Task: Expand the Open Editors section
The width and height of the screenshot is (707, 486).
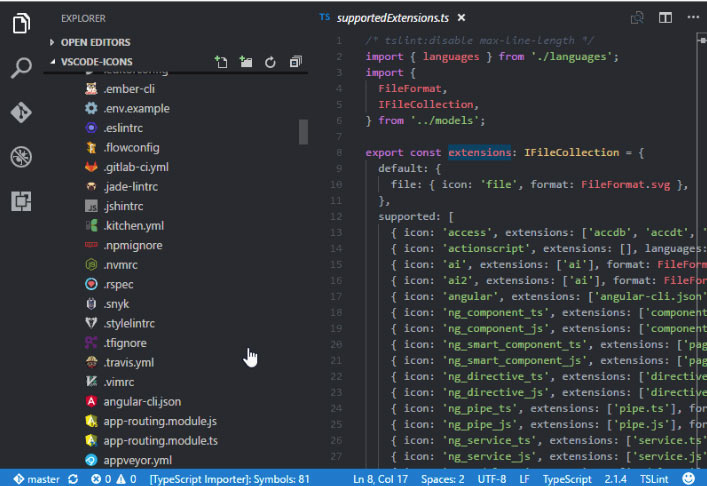Action: tap(95, 42)
